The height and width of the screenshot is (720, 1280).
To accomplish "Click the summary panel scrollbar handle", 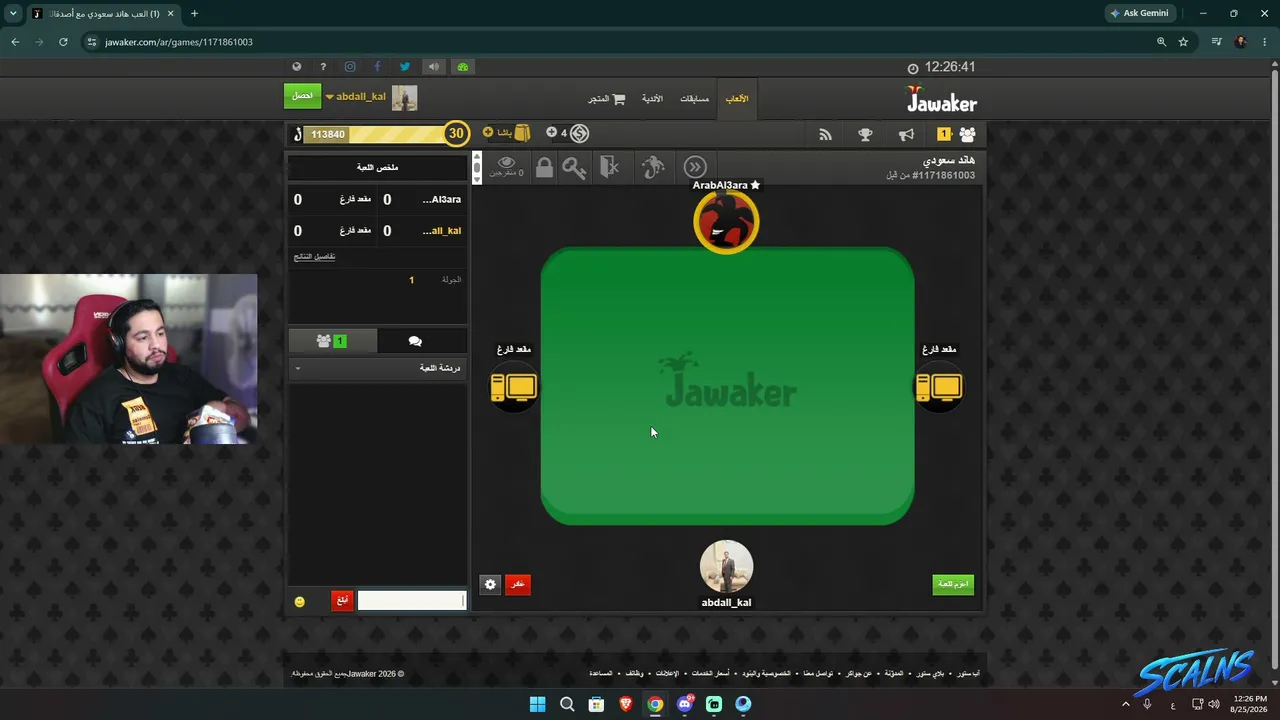I will pyautogui.click(x=477, y=169).
